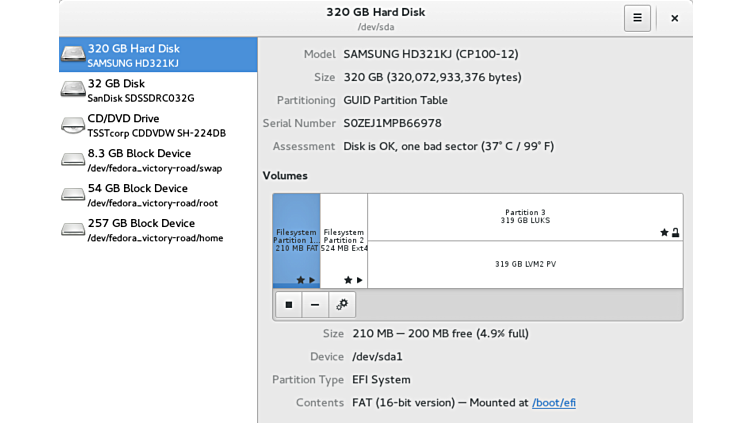Select the 54 GB root block device
The width and height of the screenshot is (752, 423).
coord(158,195)
